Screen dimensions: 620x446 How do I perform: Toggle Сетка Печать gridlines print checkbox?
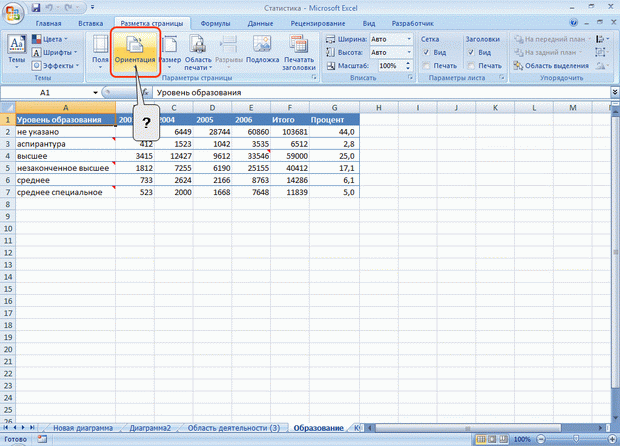click(426, 66)
